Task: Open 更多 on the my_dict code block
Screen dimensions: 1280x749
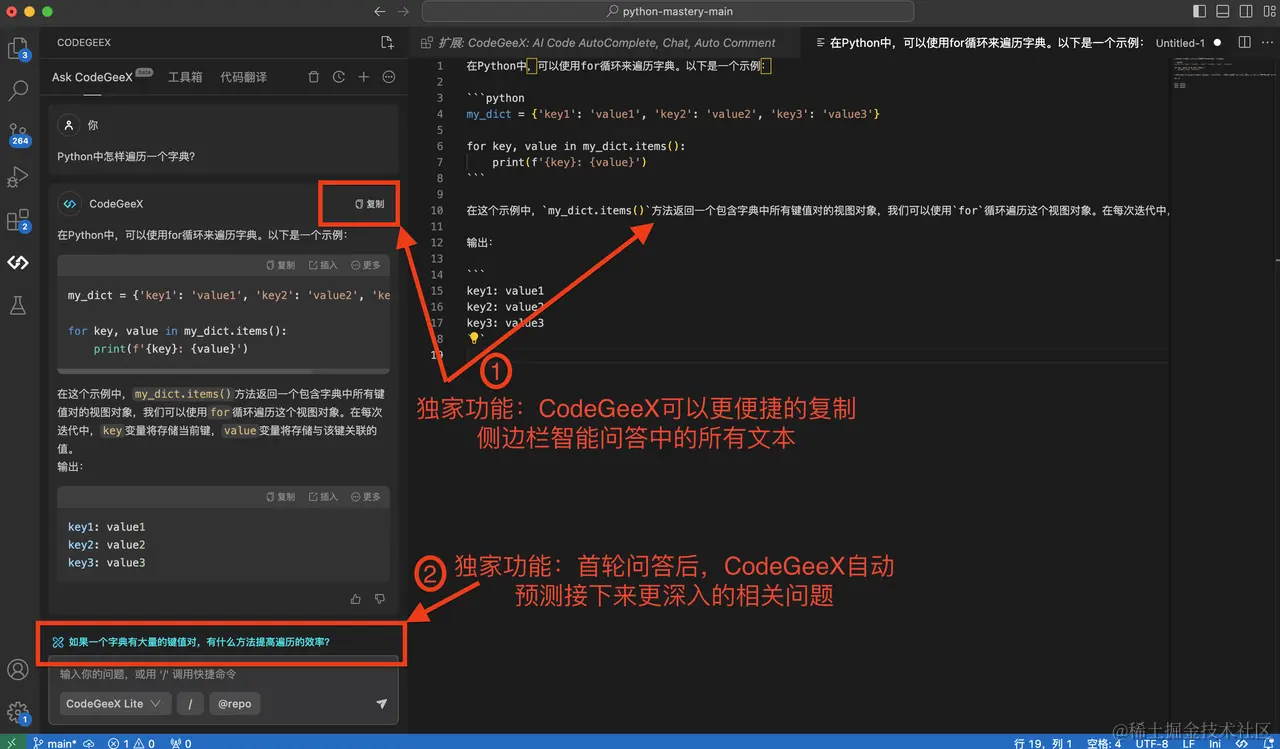Action: (x=366, y=265)
